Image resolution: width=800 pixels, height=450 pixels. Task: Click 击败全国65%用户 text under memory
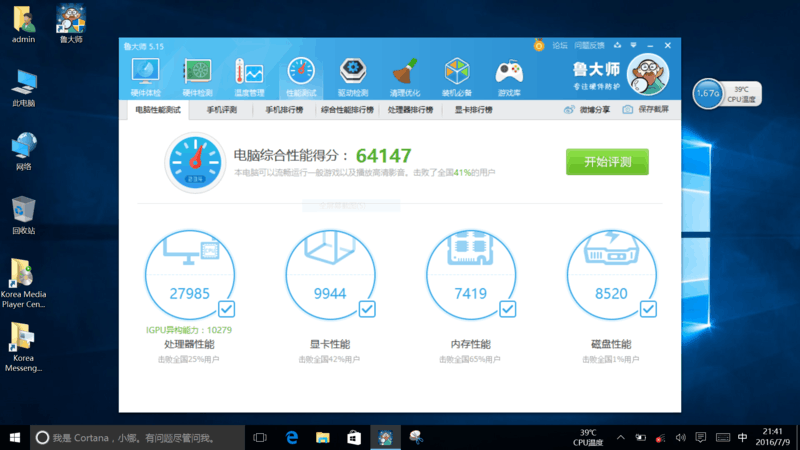click(x=470, y=360)
